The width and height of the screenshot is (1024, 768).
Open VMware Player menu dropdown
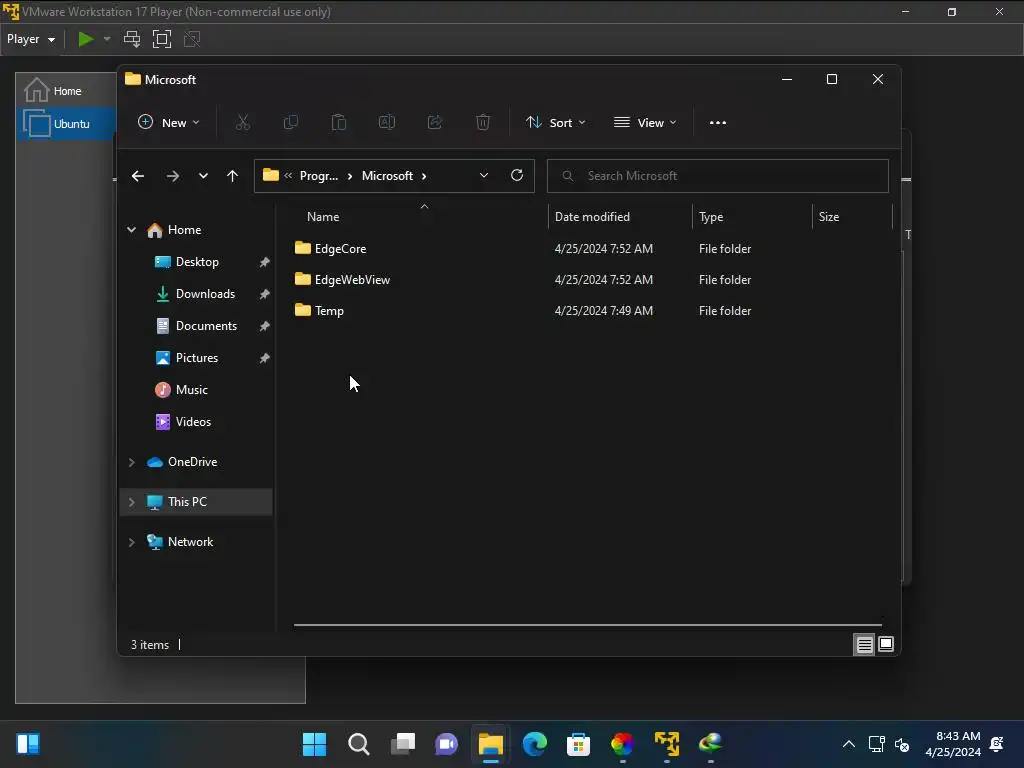(x=31, y=39)
